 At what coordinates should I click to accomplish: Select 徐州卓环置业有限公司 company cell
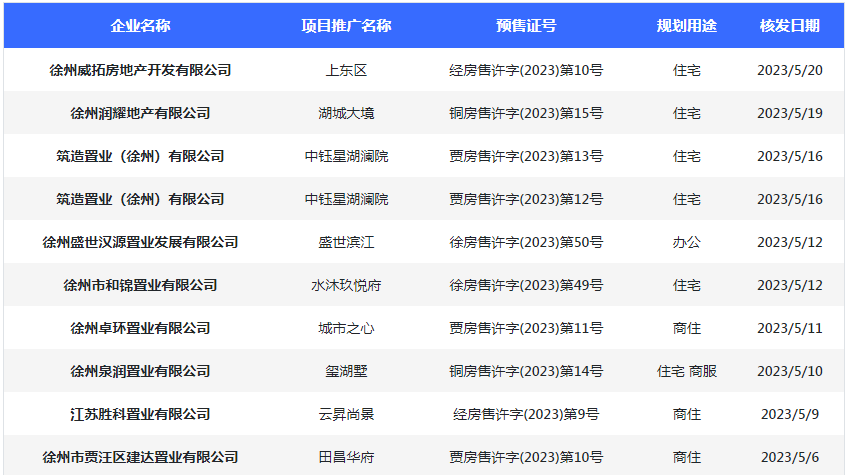[140, 328]
